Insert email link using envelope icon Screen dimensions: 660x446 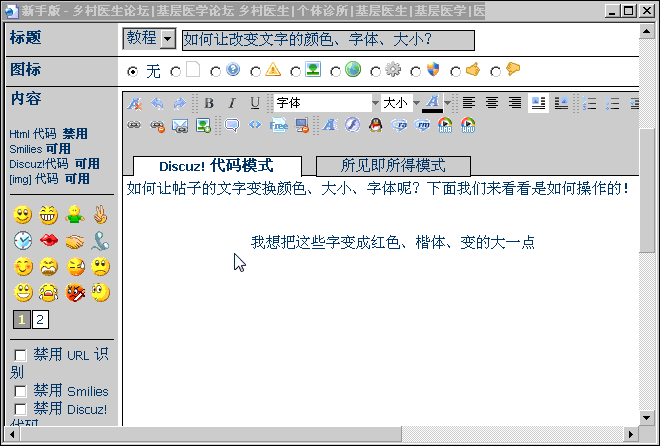(x=180, y=125)
